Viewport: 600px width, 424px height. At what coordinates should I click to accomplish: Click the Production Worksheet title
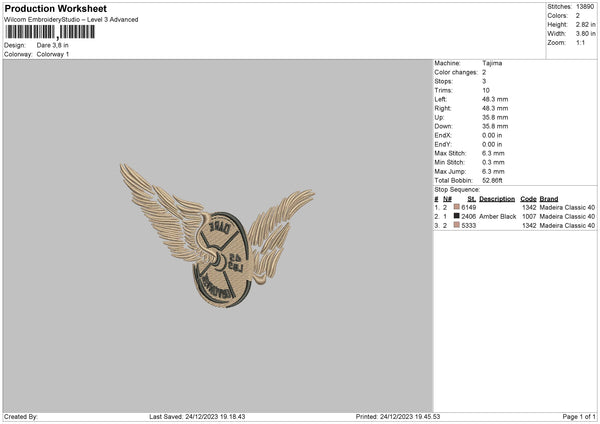pos(55,8)
